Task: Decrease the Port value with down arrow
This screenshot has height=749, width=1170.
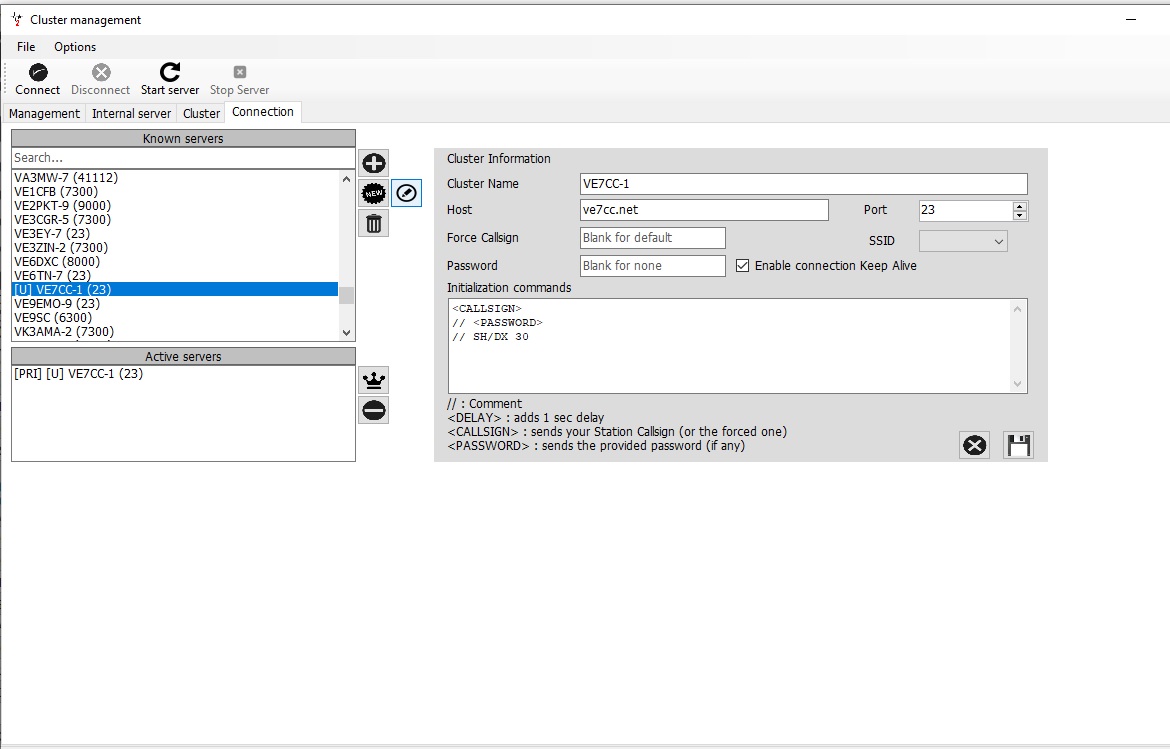Action: click(1020, 216)
